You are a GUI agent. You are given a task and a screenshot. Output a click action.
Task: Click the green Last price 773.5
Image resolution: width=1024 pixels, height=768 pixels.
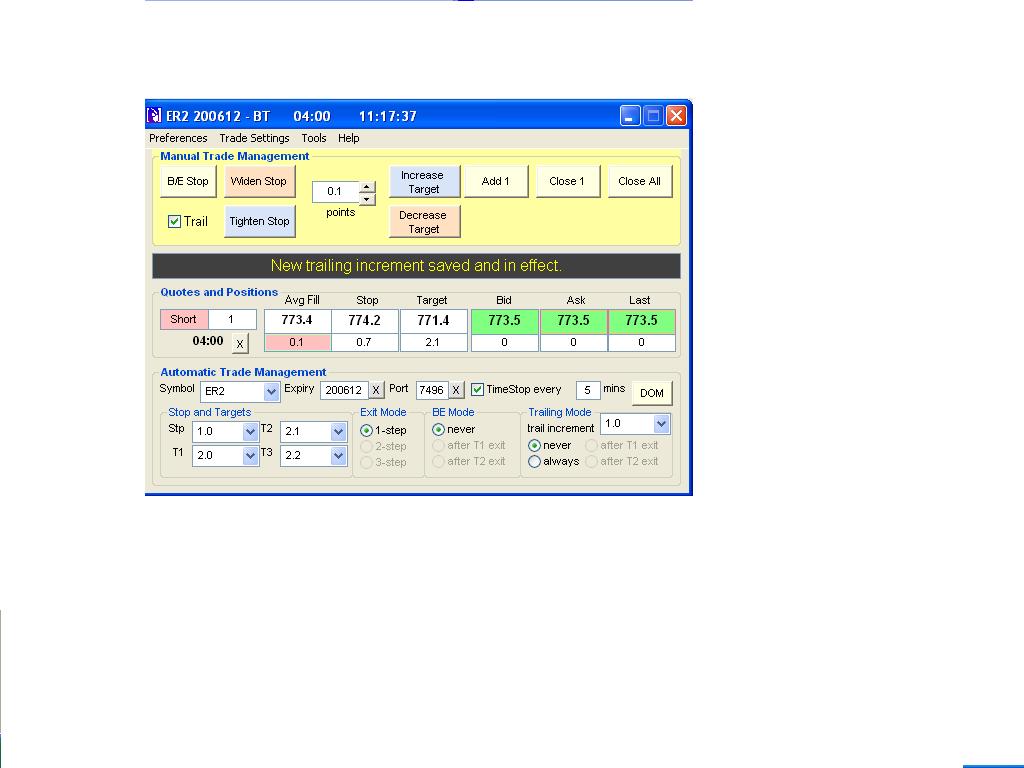coord(641,321)
